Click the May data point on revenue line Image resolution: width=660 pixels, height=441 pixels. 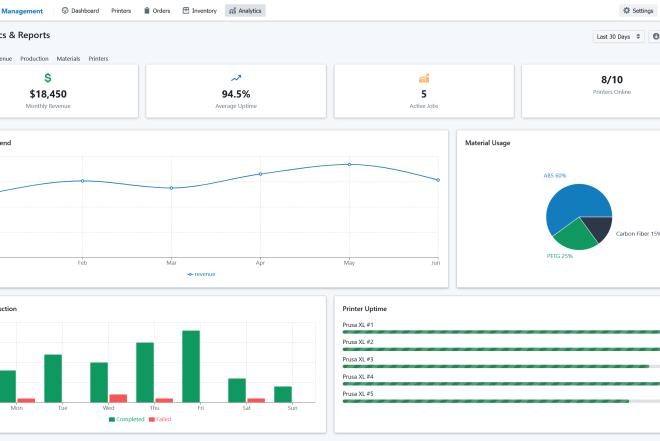[x=349, y=164]
